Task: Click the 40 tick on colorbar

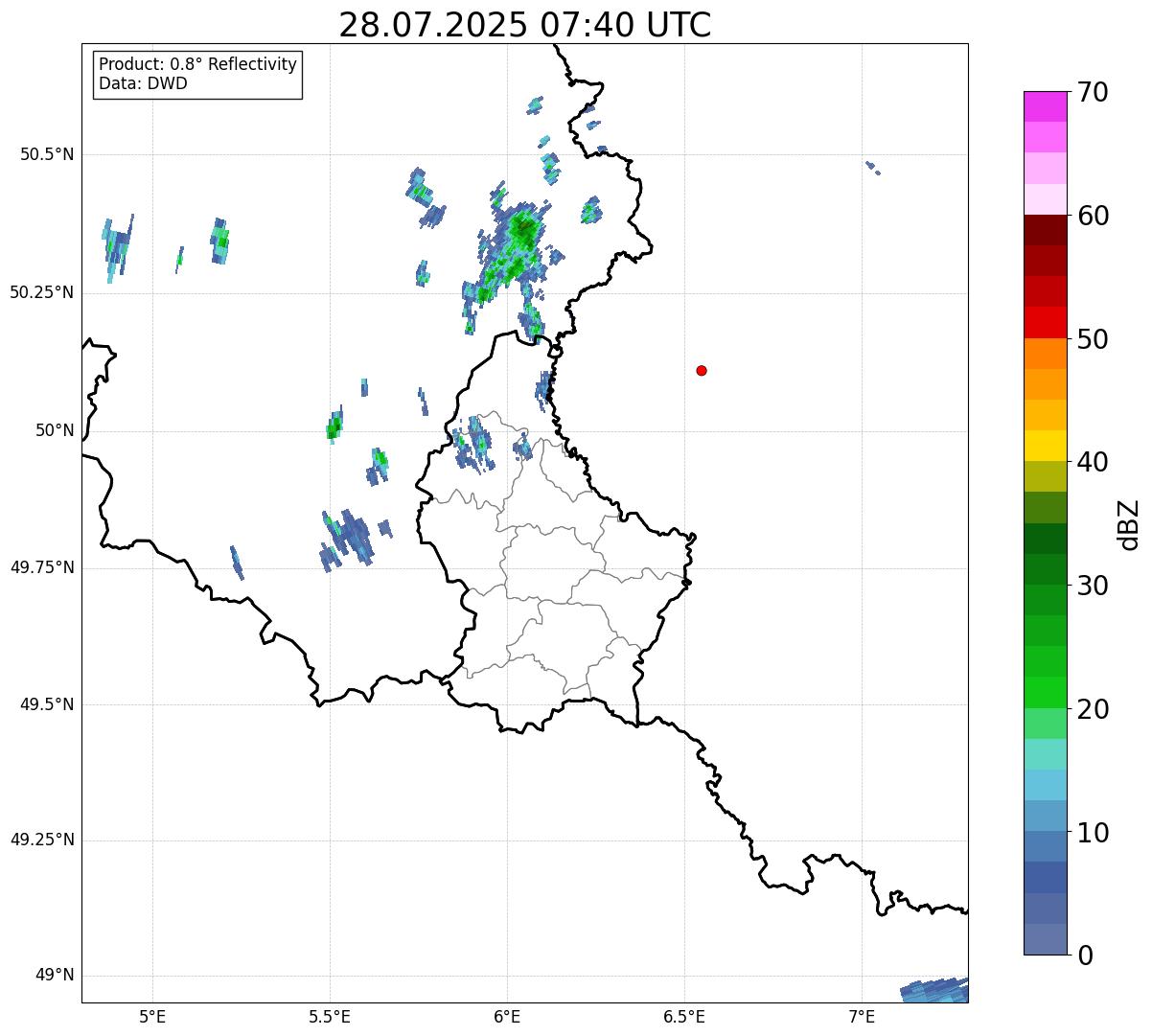Action: click(1093, 462)
